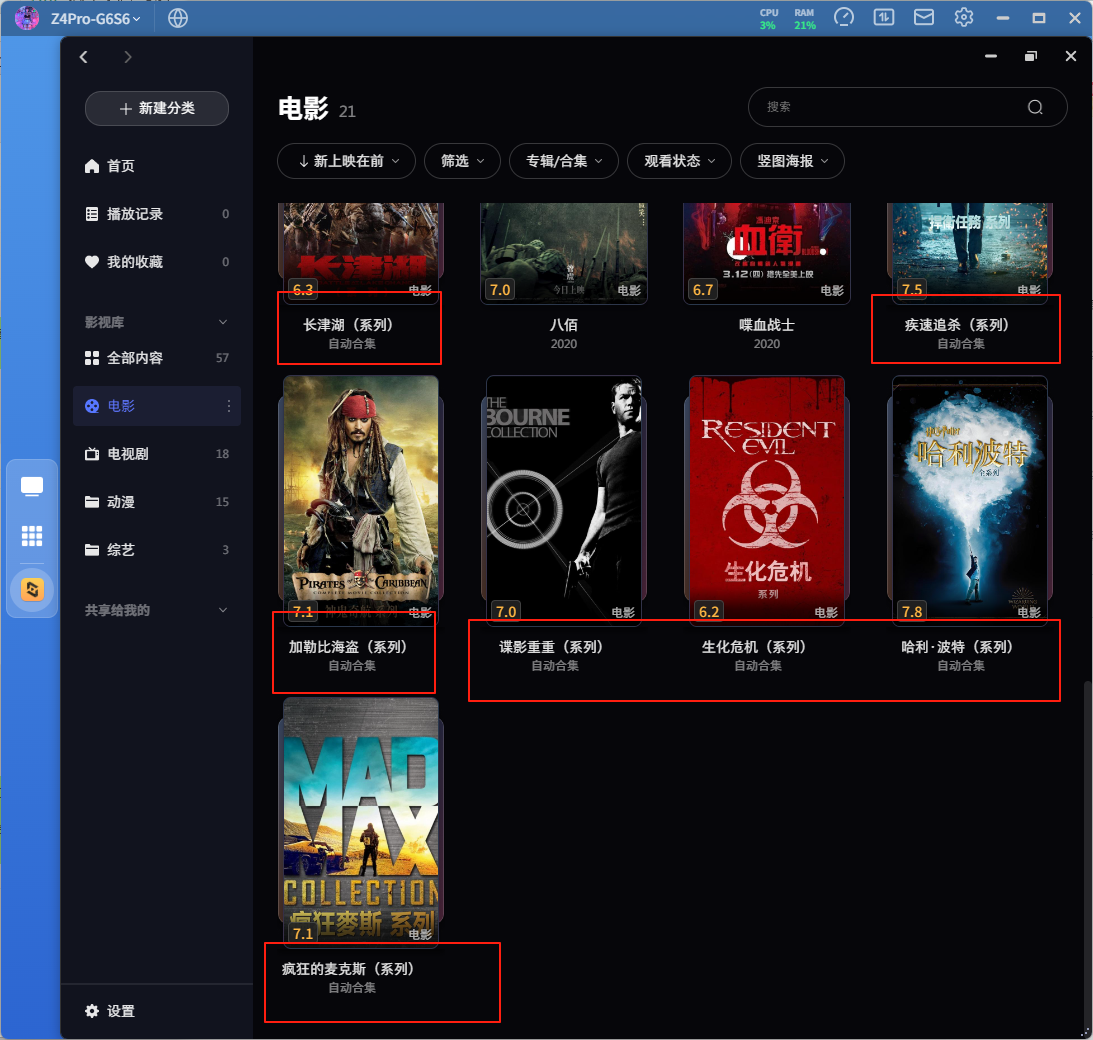Viewport: 1093px width, 1040px height.
Task: Open the 长津湖 poster thumbnail
Action: (360, 253)
